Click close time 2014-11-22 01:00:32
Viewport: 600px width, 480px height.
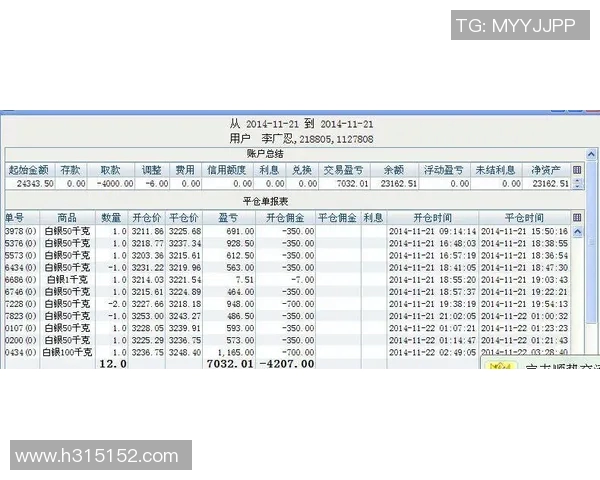524,316
